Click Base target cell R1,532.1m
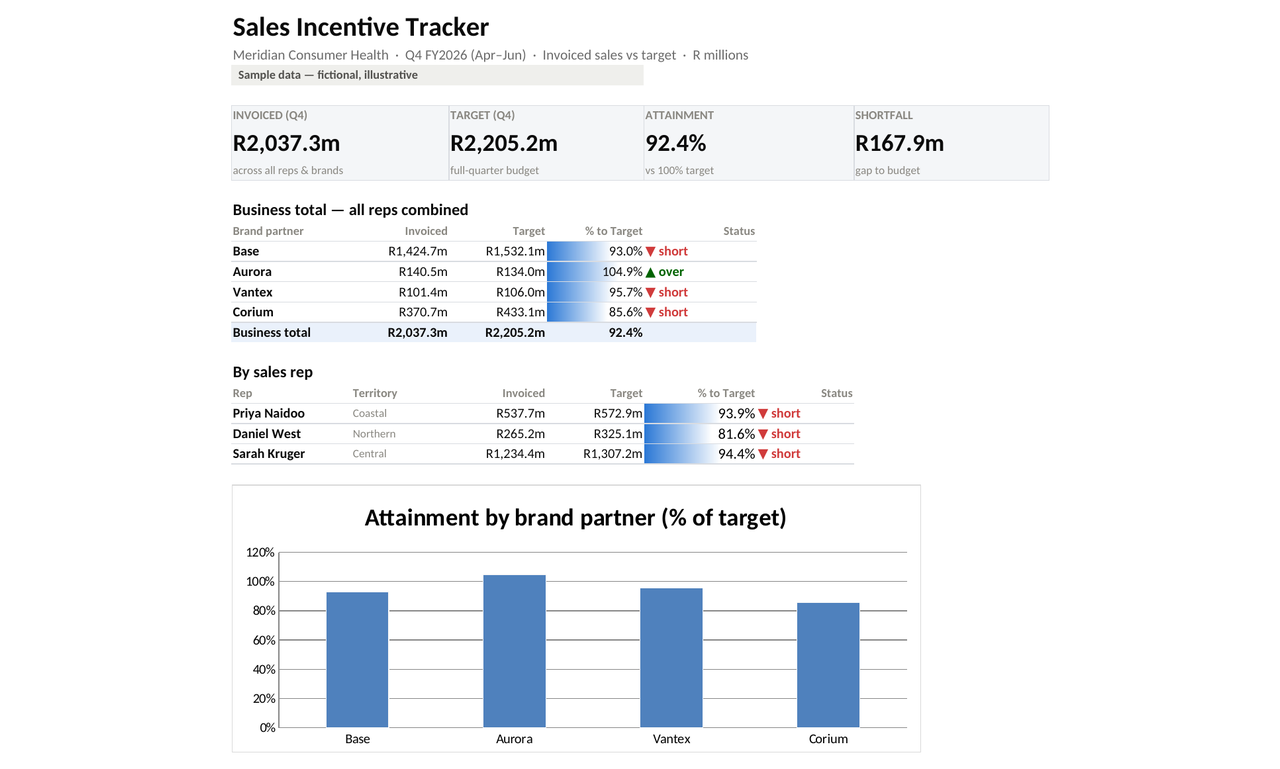The image size is (1280, 769). [x=515, y=252]
